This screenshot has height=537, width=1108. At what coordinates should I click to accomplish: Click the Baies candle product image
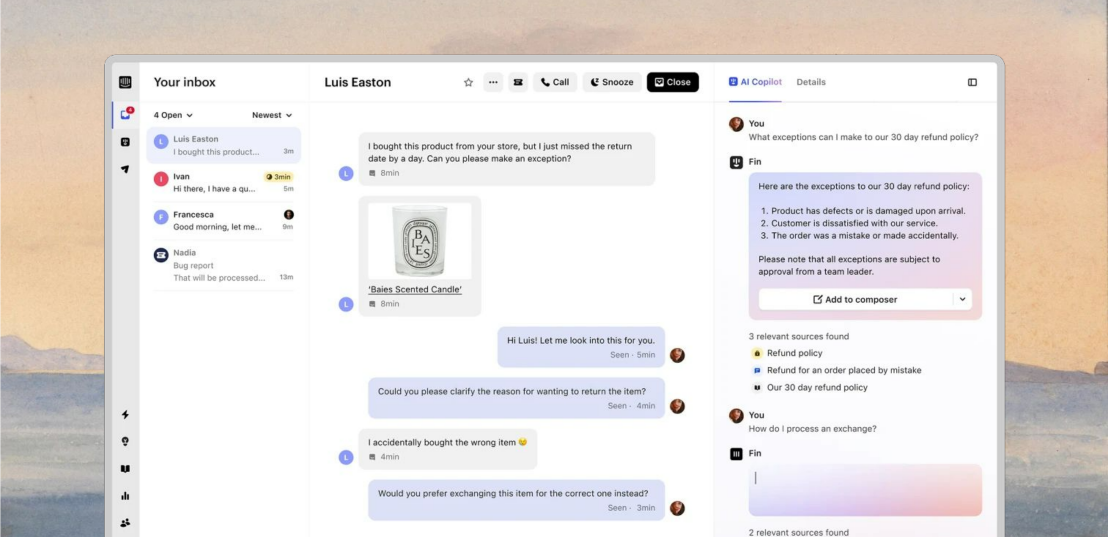coord(419,241)
